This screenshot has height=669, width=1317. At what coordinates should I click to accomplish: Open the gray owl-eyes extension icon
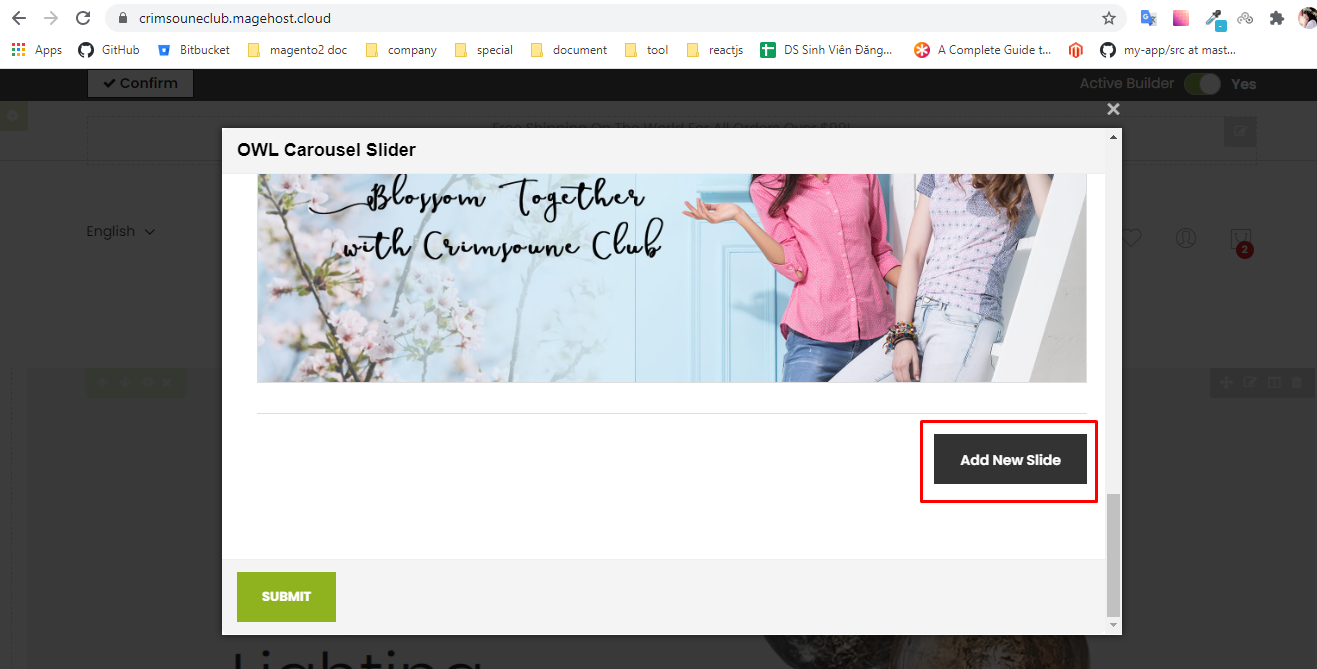coord(1245,18)
